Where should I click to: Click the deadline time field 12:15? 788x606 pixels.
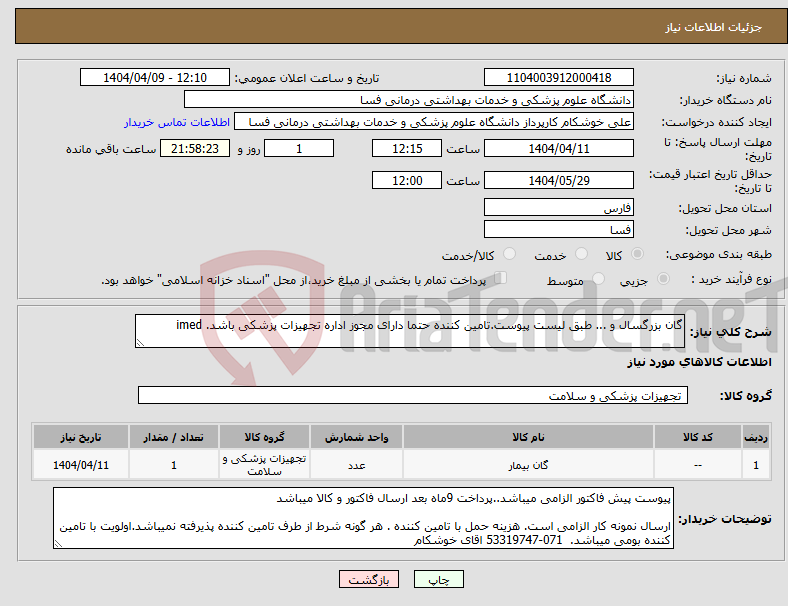coord(407,148)
